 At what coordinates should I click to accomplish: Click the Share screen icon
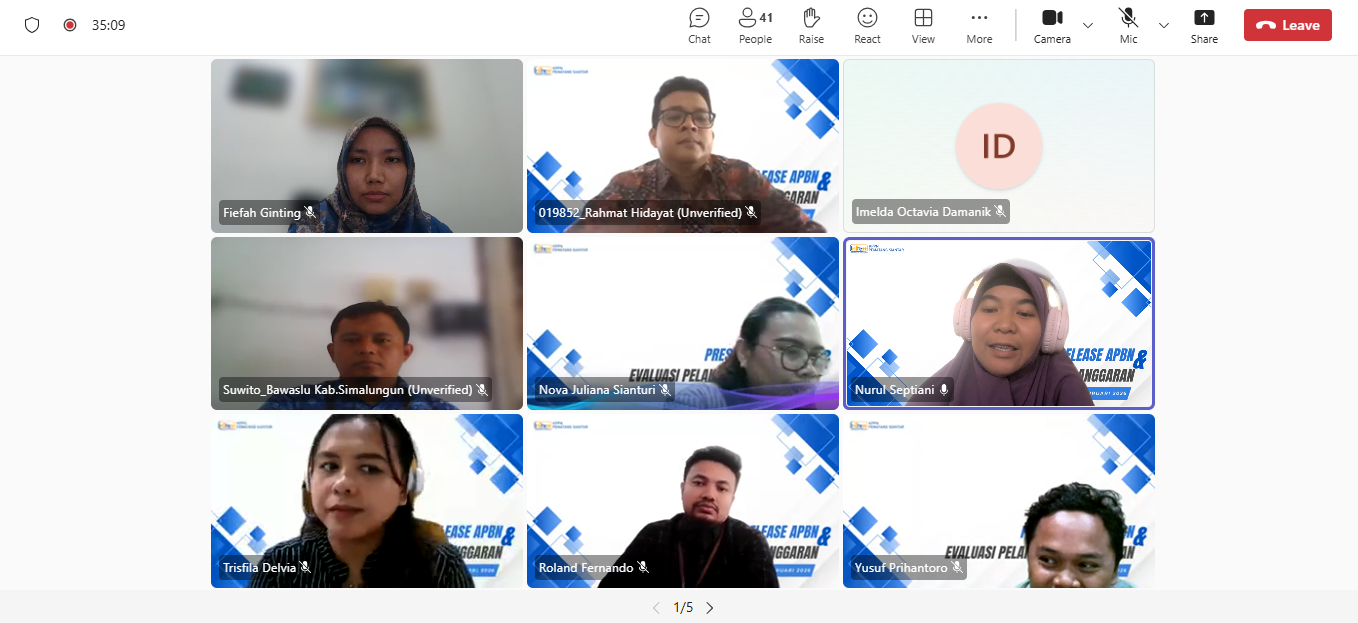pos(1204,25)
